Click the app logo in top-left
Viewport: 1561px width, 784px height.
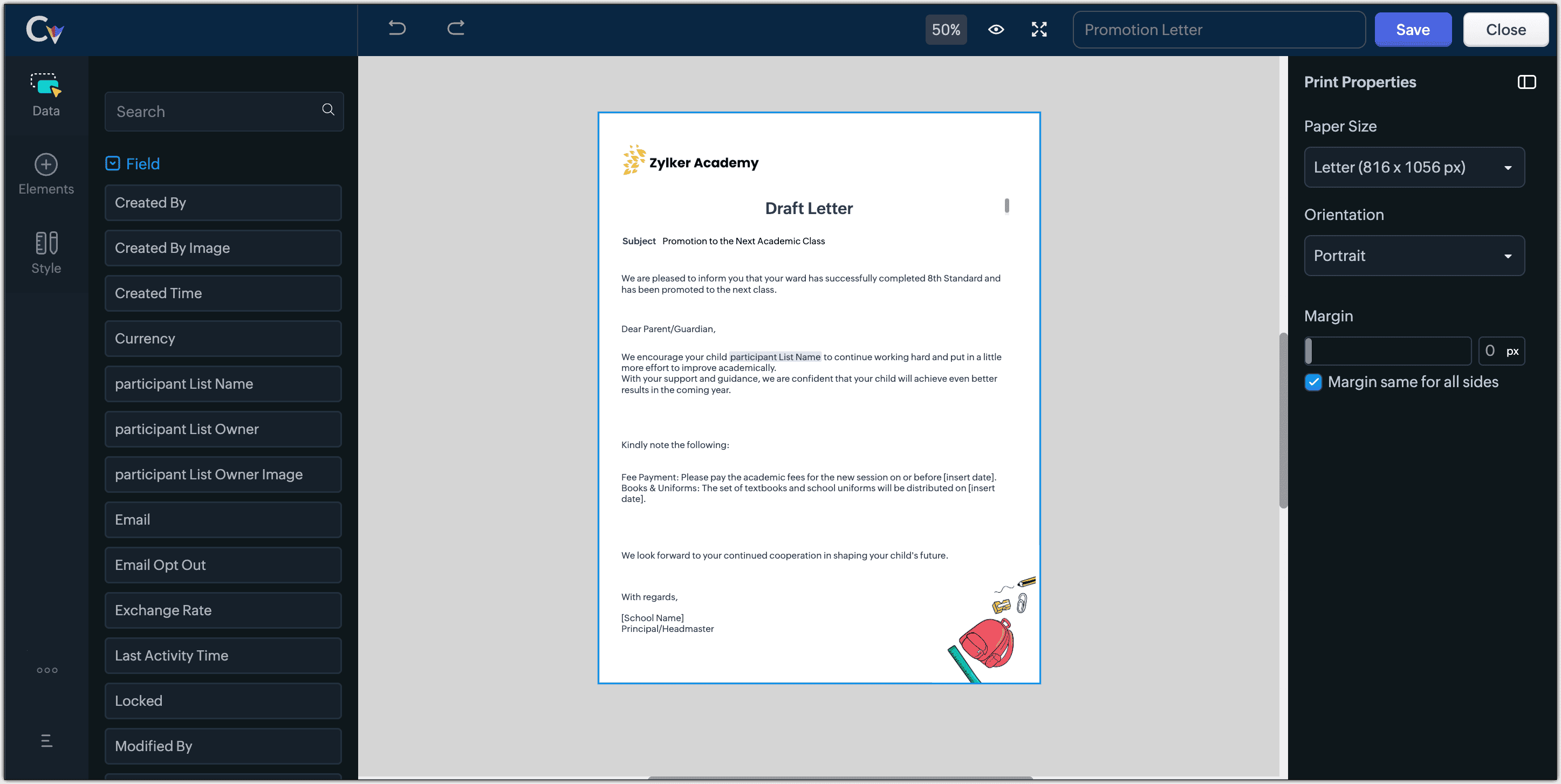(x=45, y=29)
